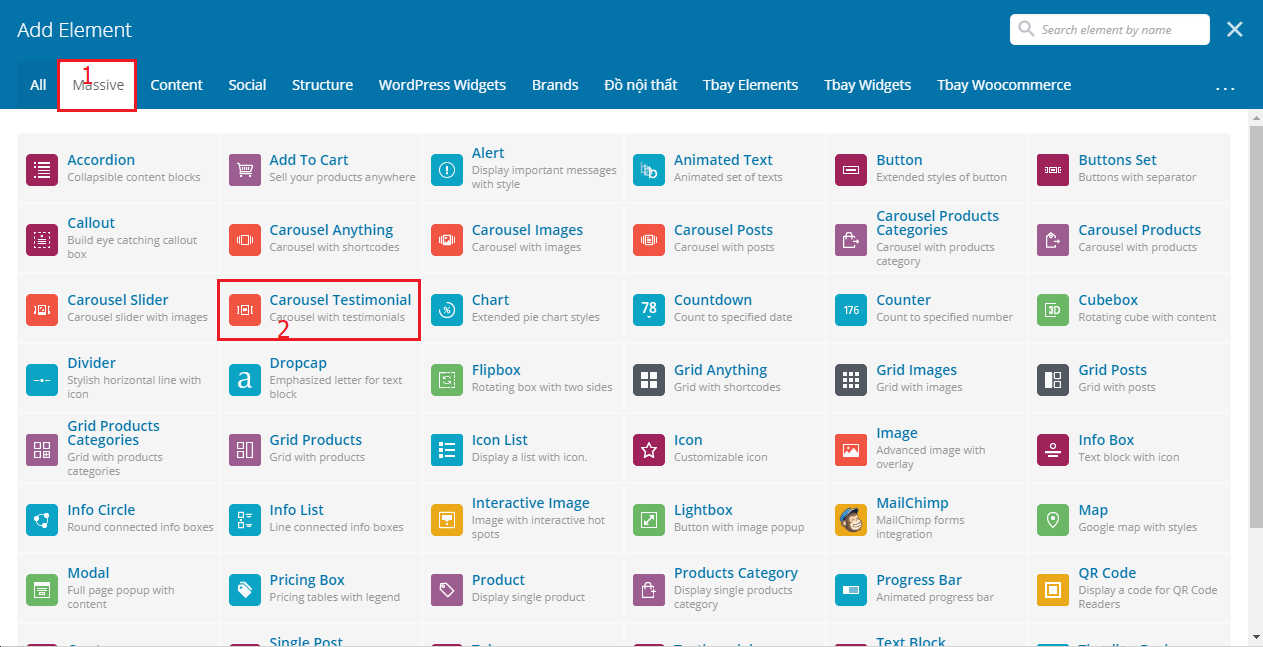This screenshot has width=1263, height=647.
Task: Open the Structure tab
Action: click(322, 85)
